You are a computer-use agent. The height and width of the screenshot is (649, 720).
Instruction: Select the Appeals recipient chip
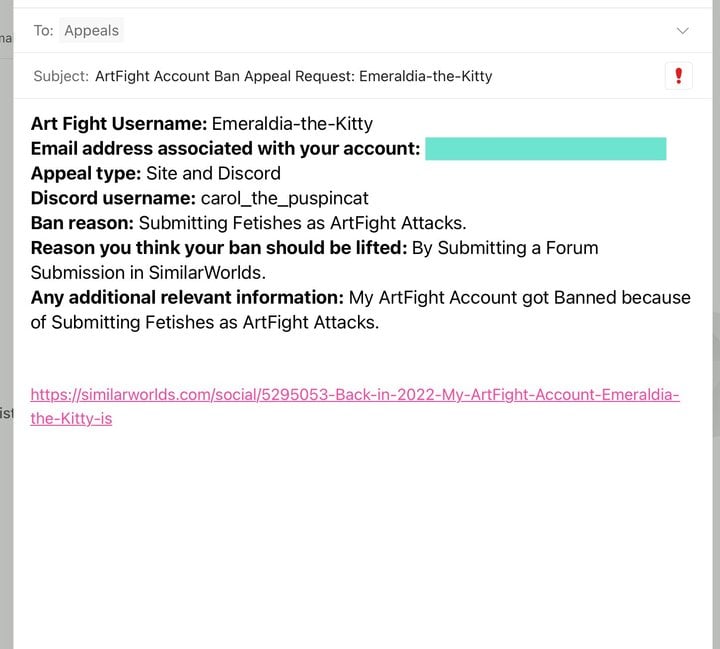click(91, 30)
